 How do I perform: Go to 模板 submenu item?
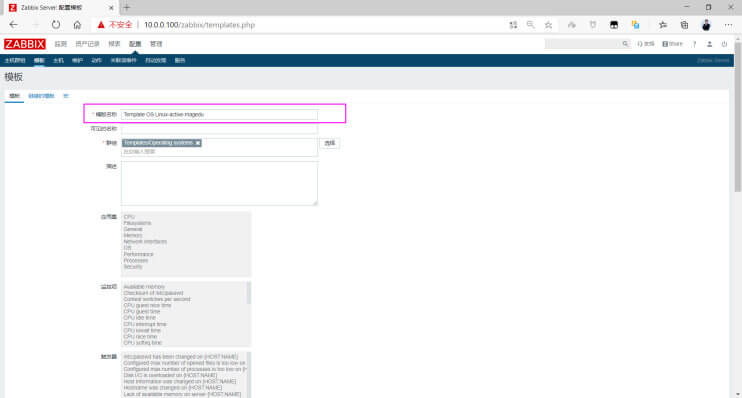tap(39, 61)
